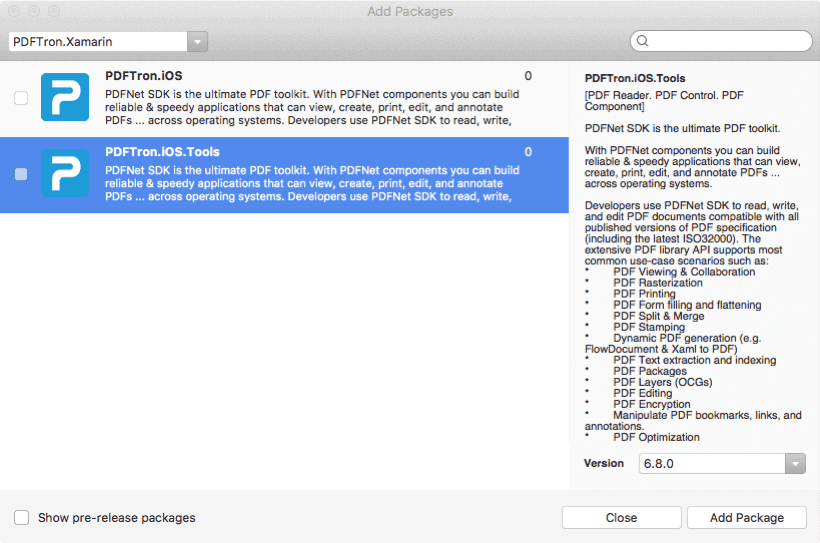Click the red window close button

(13, 12)
